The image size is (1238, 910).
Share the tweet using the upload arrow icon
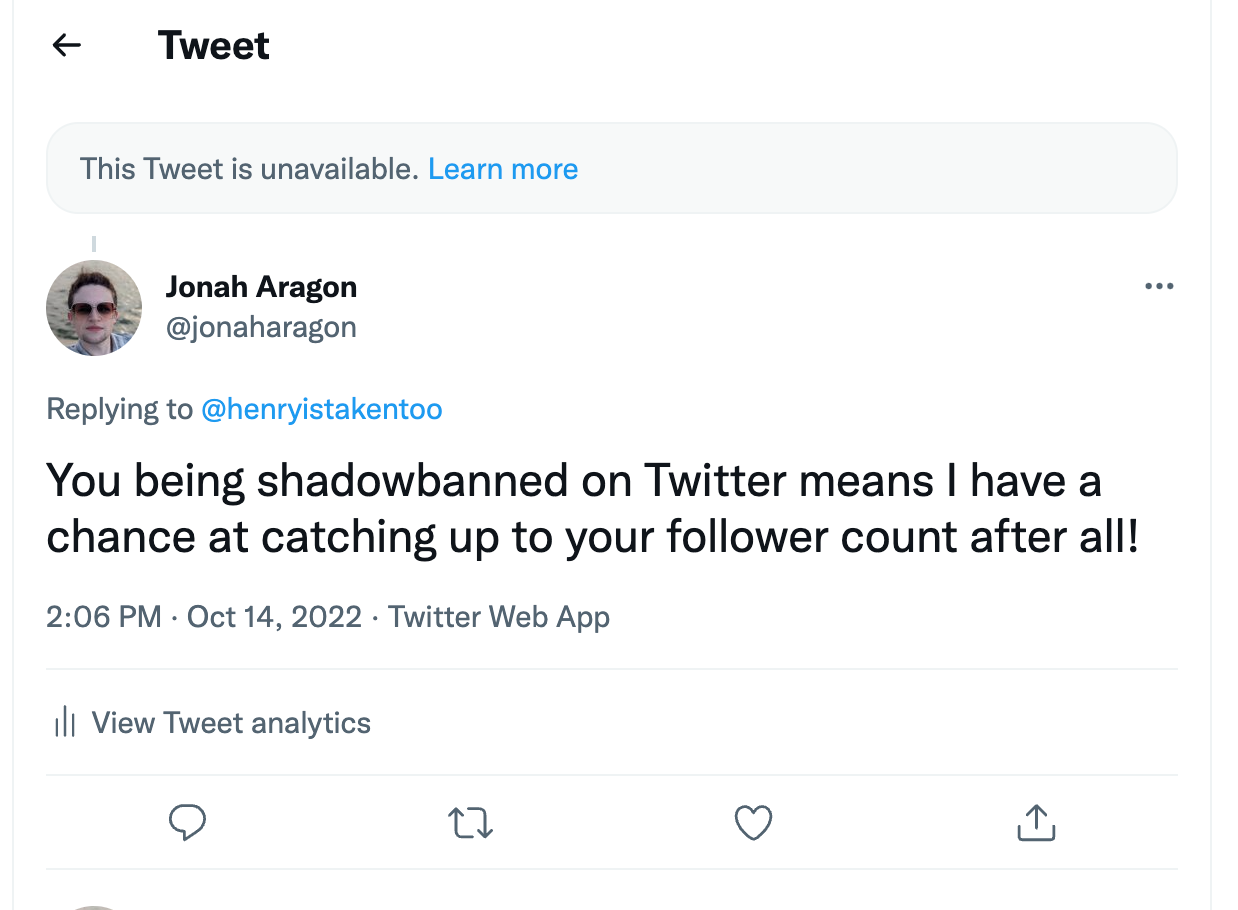(1036, 822)
